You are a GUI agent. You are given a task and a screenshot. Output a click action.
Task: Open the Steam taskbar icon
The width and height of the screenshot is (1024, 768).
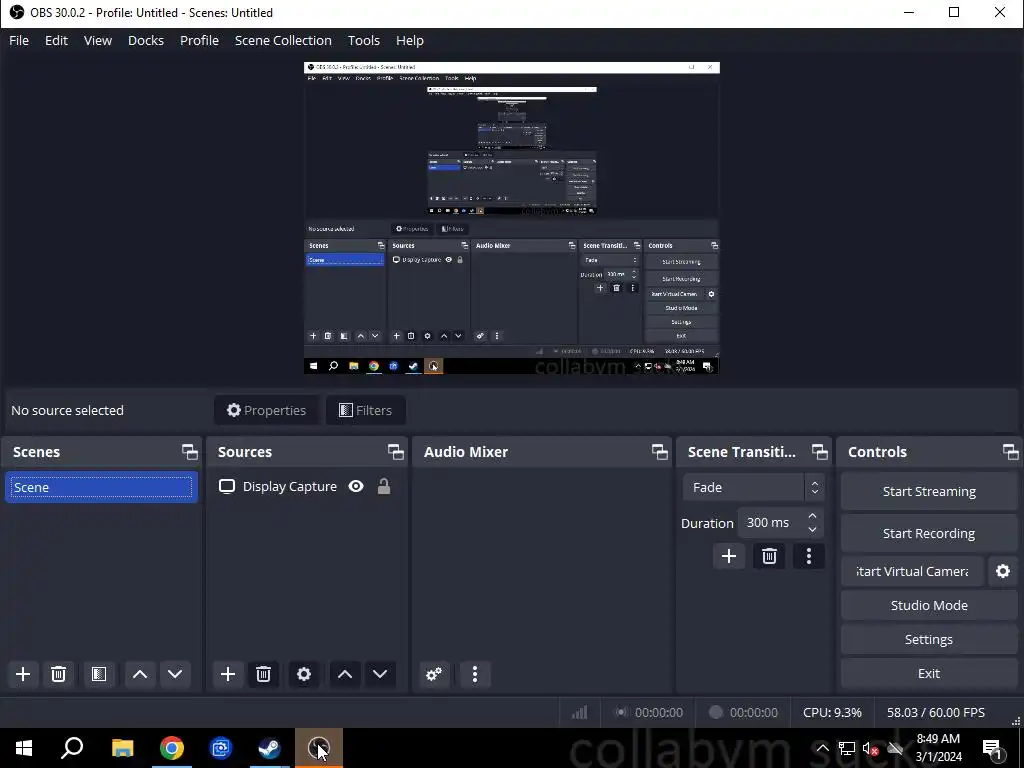tap(269, 748)
